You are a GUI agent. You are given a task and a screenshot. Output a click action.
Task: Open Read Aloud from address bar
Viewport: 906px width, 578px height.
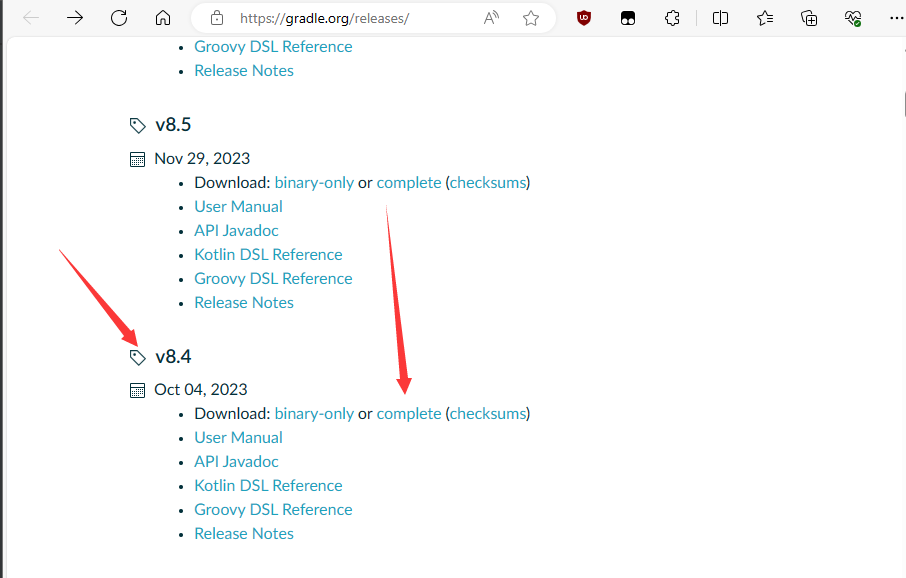(x=491, y=18)
